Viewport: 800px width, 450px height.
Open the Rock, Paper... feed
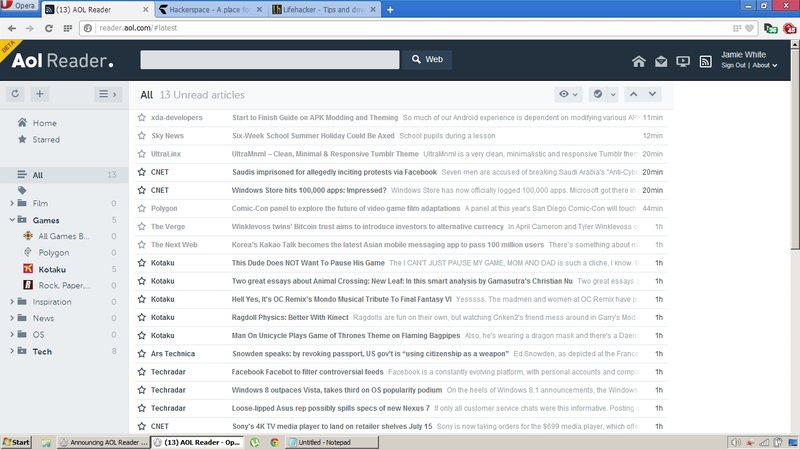pyautogui.click(x=64, y=285)
